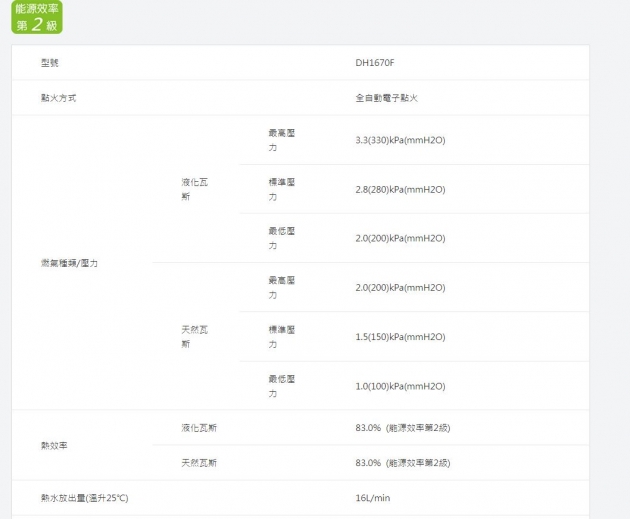Select the 83.0% efficiency value for 液化瓦斯
Image resolution: width=630 pixels, height=519 pixels.
pyautogui.click(x=402, y=428)
